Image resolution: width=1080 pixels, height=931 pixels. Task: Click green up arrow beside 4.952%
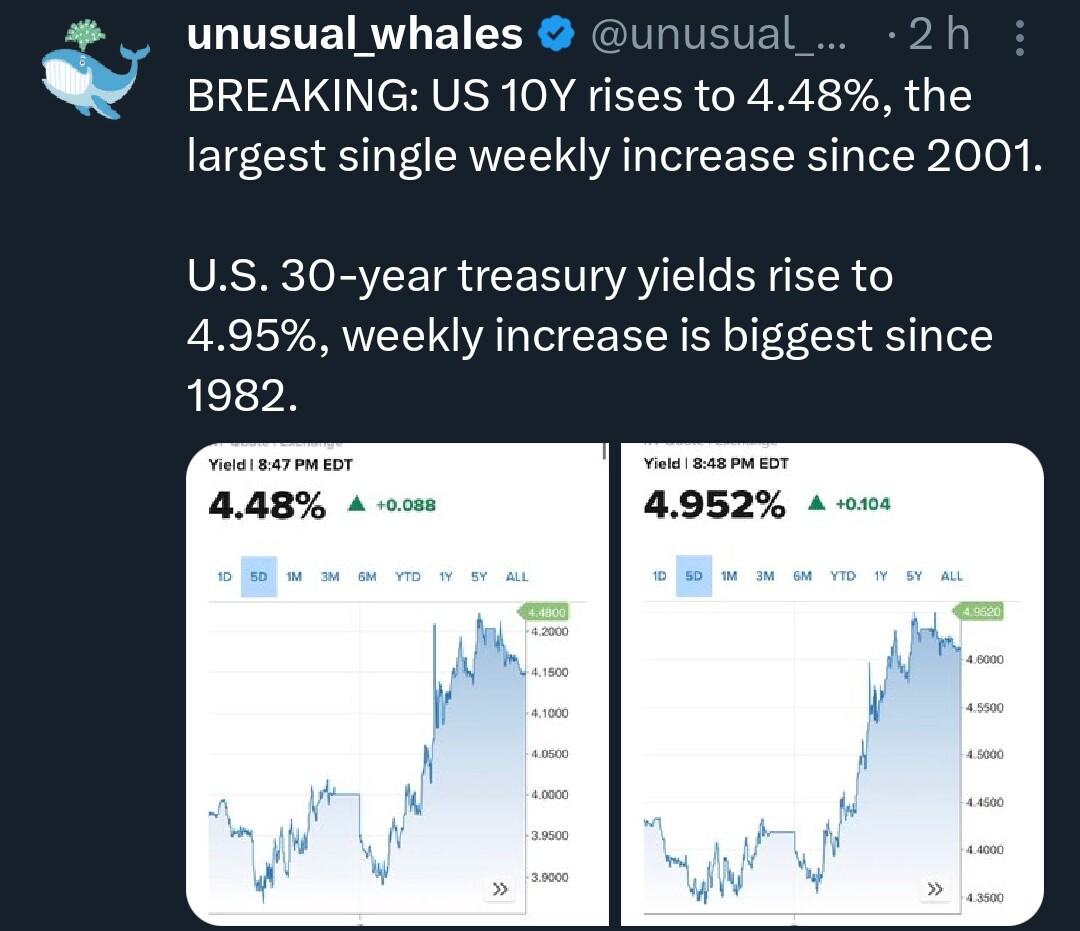[816, 504]
